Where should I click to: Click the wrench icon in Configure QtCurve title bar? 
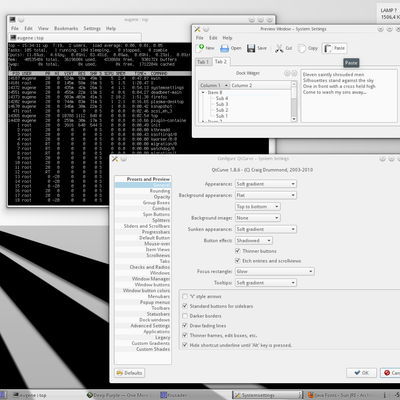tap(115, 159)
